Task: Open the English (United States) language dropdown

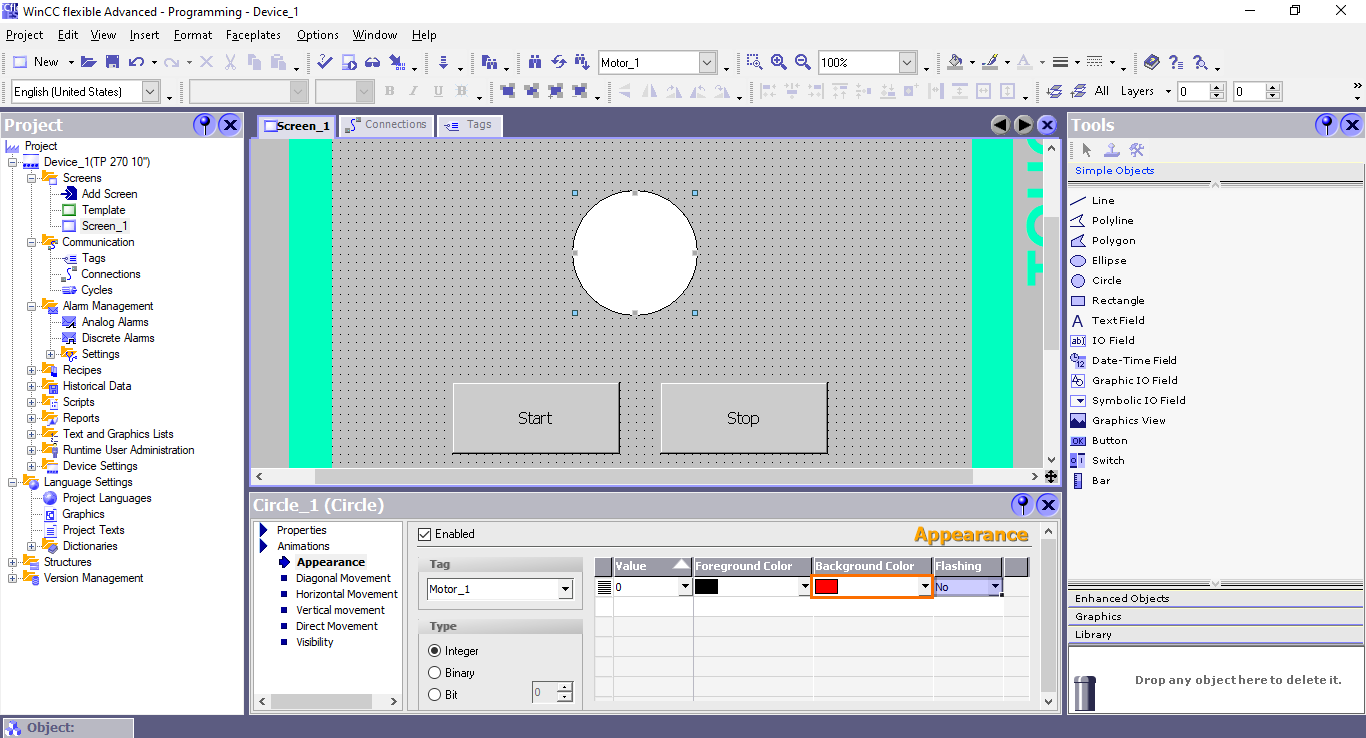Action: tap(150, 91)
